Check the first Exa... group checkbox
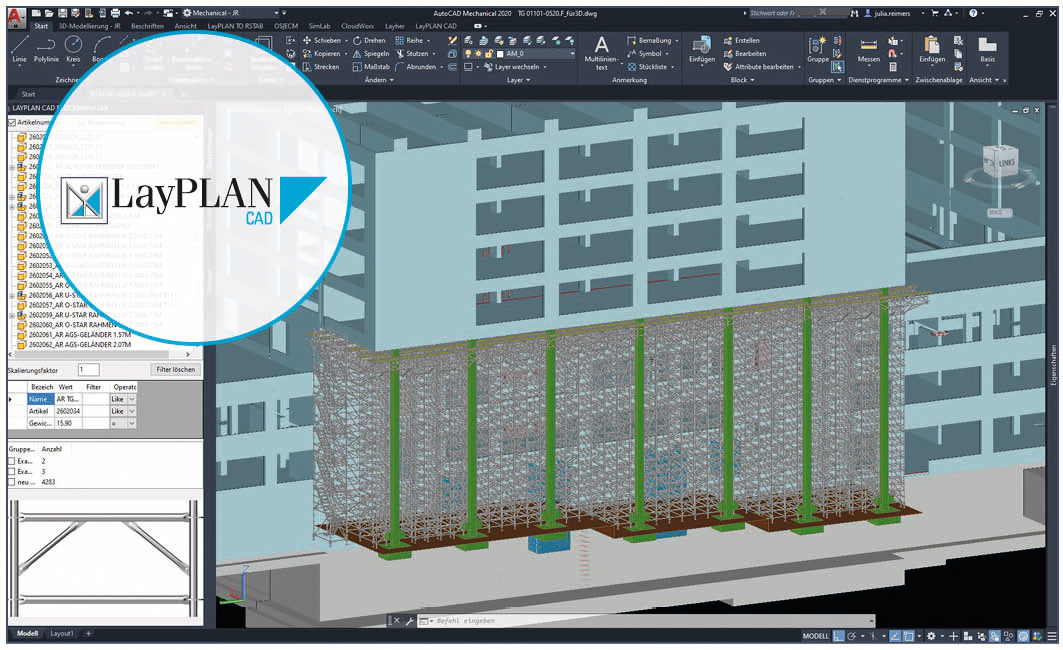The image size is (1063, 650). (12, 461)
